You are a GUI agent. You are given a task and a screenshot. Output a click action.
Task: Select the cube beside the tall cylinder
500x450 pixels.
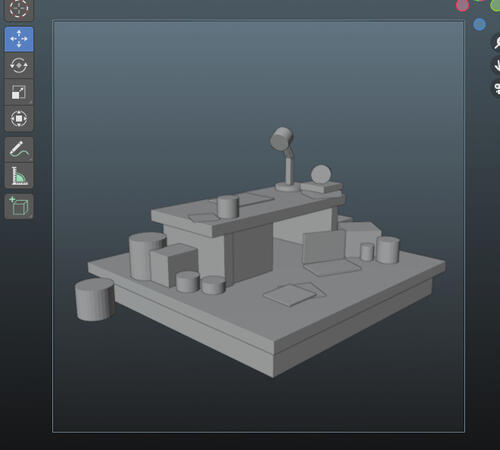pos(174,265)
